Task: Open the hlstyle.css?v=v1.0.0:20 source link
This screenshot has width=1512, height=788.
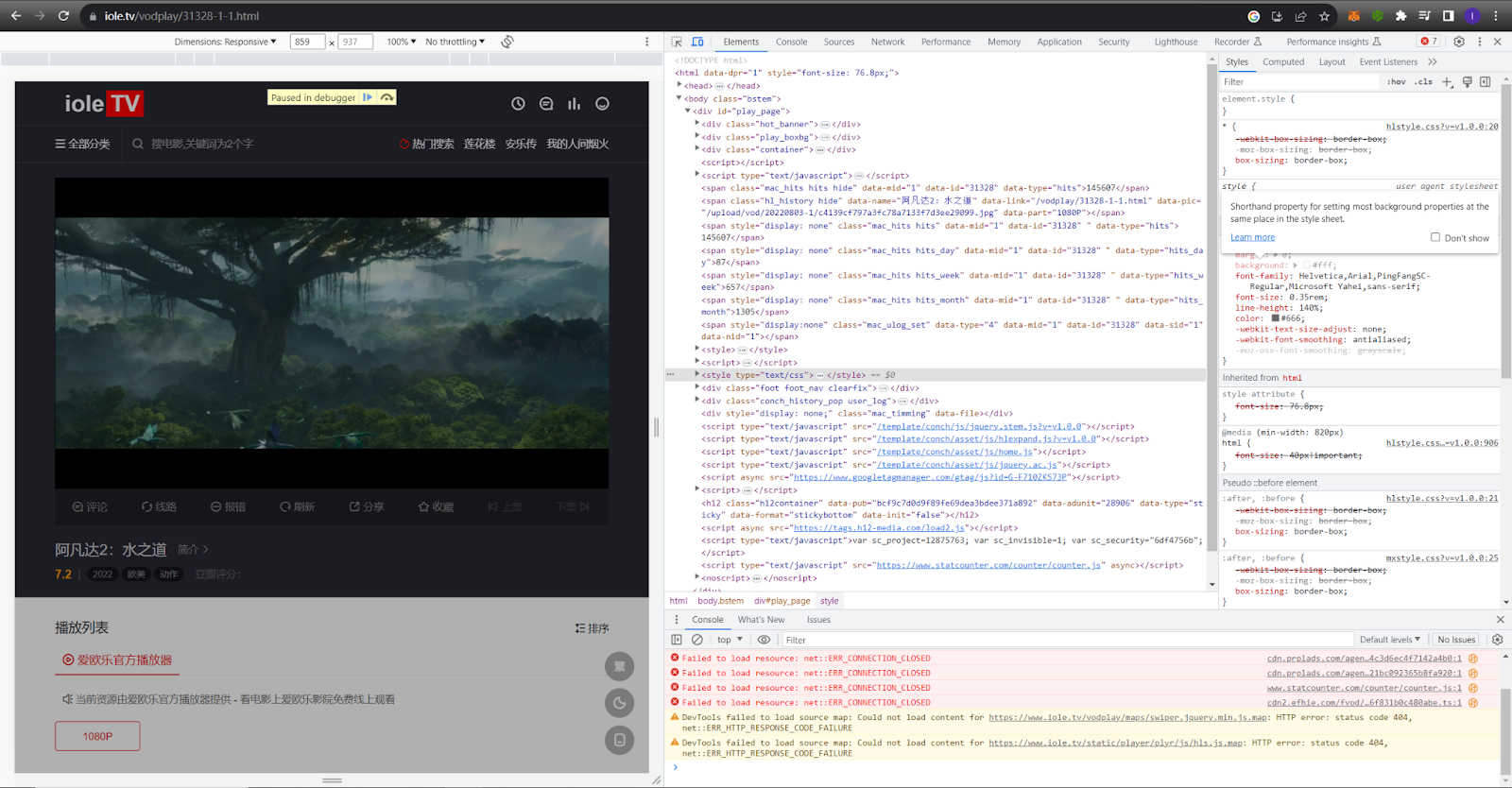Action: 1442,126
